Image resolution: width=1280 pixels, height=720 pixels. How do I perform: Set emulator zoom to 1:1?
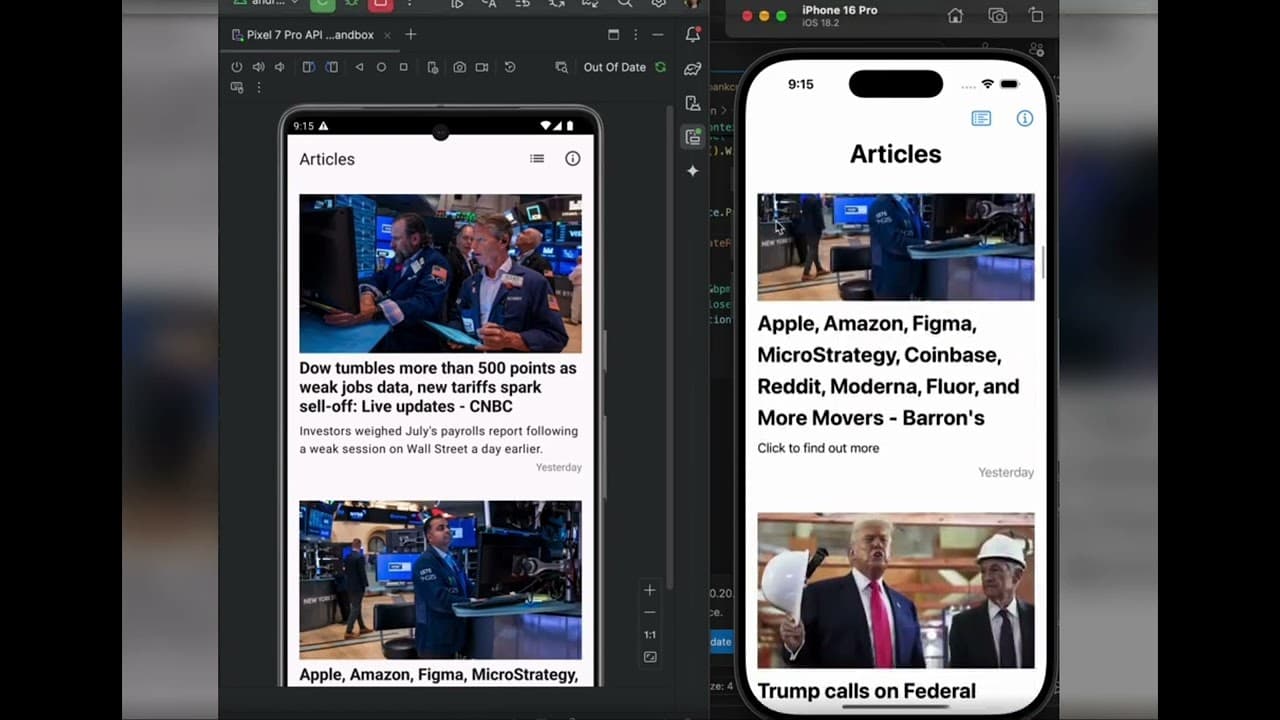point(650,634)
